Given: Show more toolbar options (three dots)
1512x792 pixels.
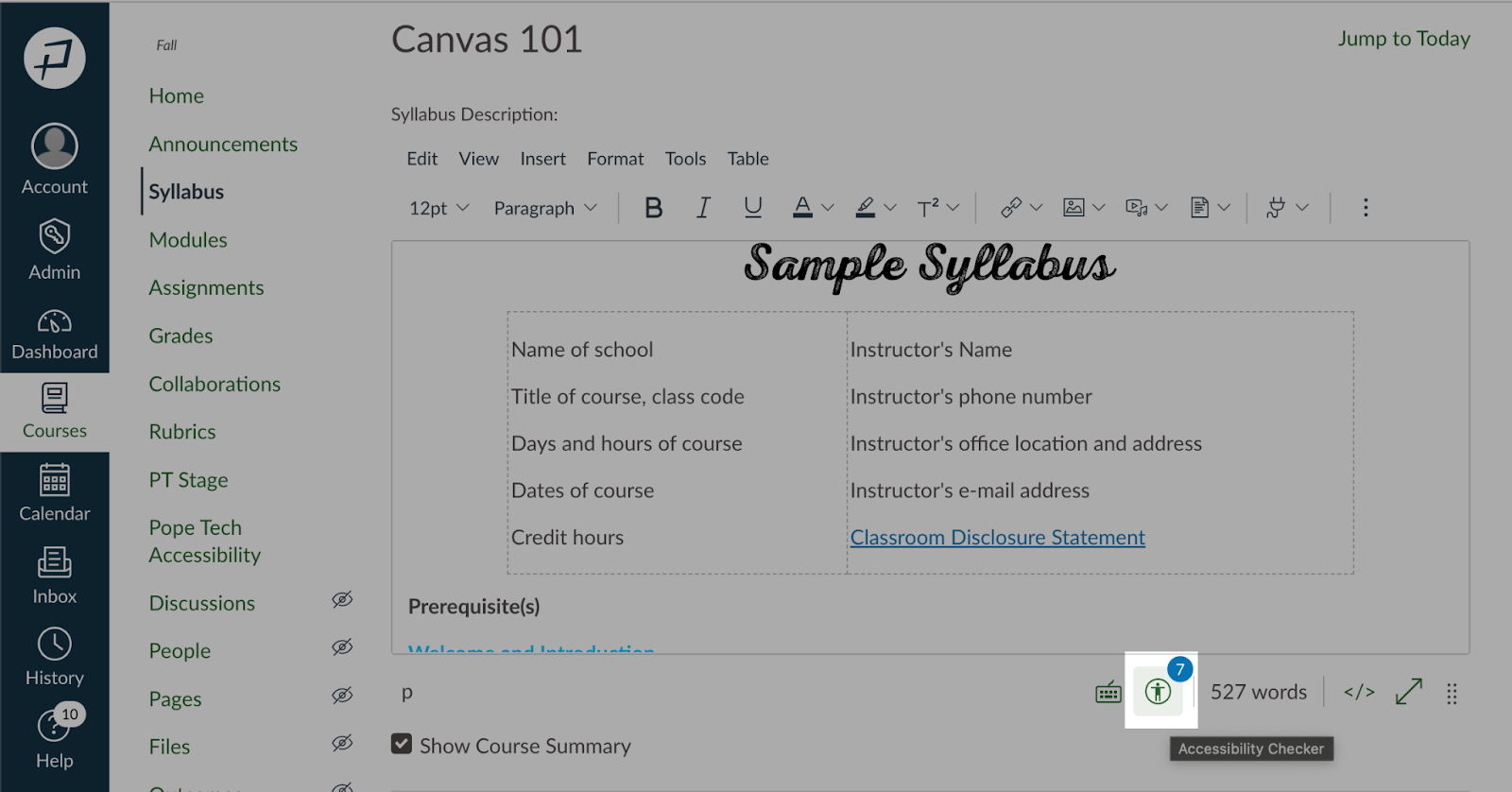Looking at the screenshot, I should pos(1366,208).
